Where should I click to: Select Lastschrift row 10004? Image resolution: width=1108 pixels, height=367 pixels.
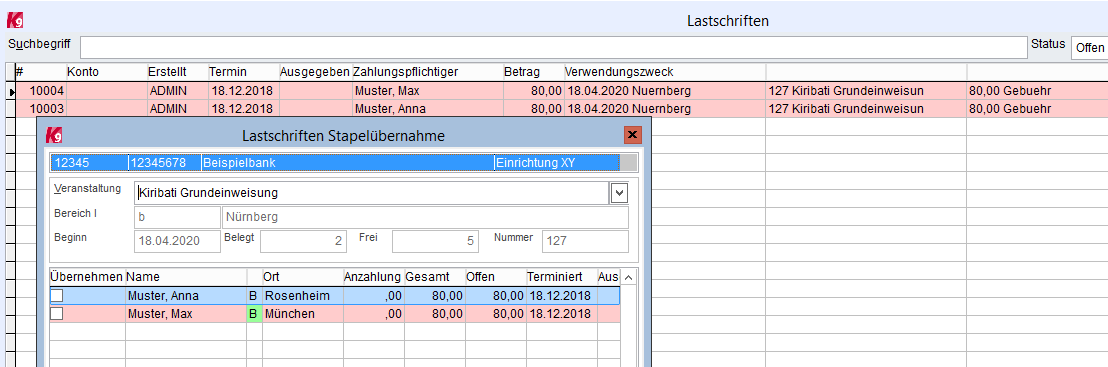point(561,91)
